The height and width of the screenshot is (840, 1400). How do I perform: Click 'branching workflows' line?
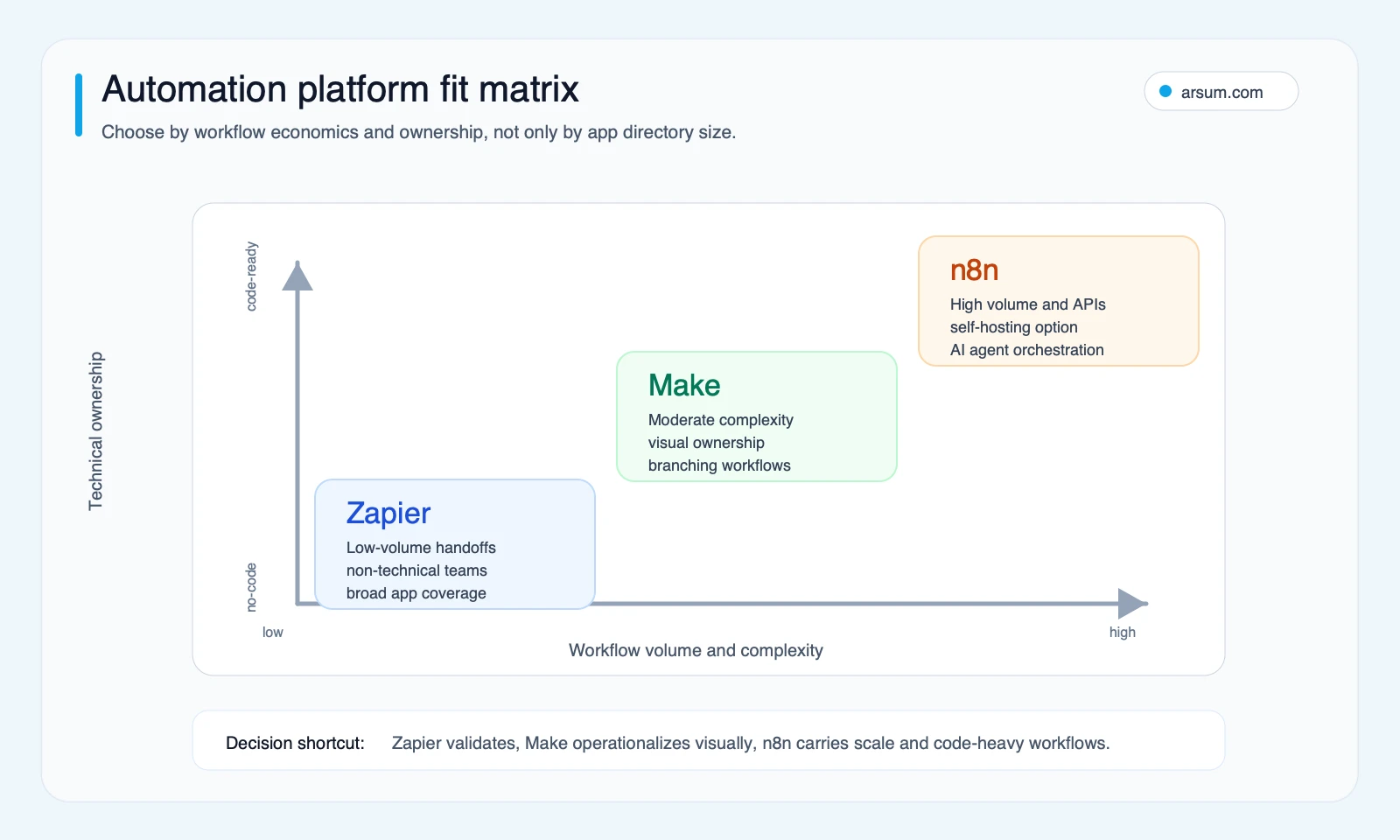pyautogui.click(x=719, y=465)
